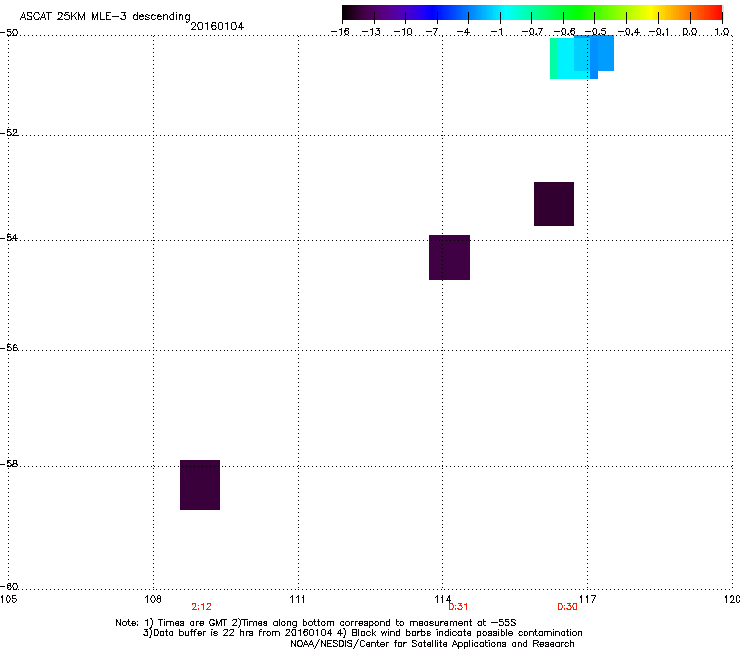The width and height of the screenshot is (740, 650).
Task: Click the 'Times are GMT' note line
Action: click(x=316, y=623)
